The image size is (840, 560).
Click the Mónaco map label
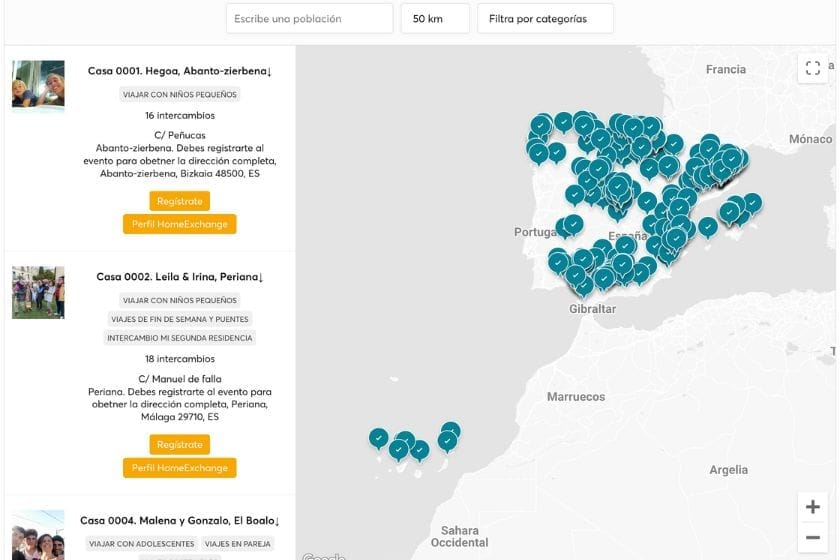811,139
